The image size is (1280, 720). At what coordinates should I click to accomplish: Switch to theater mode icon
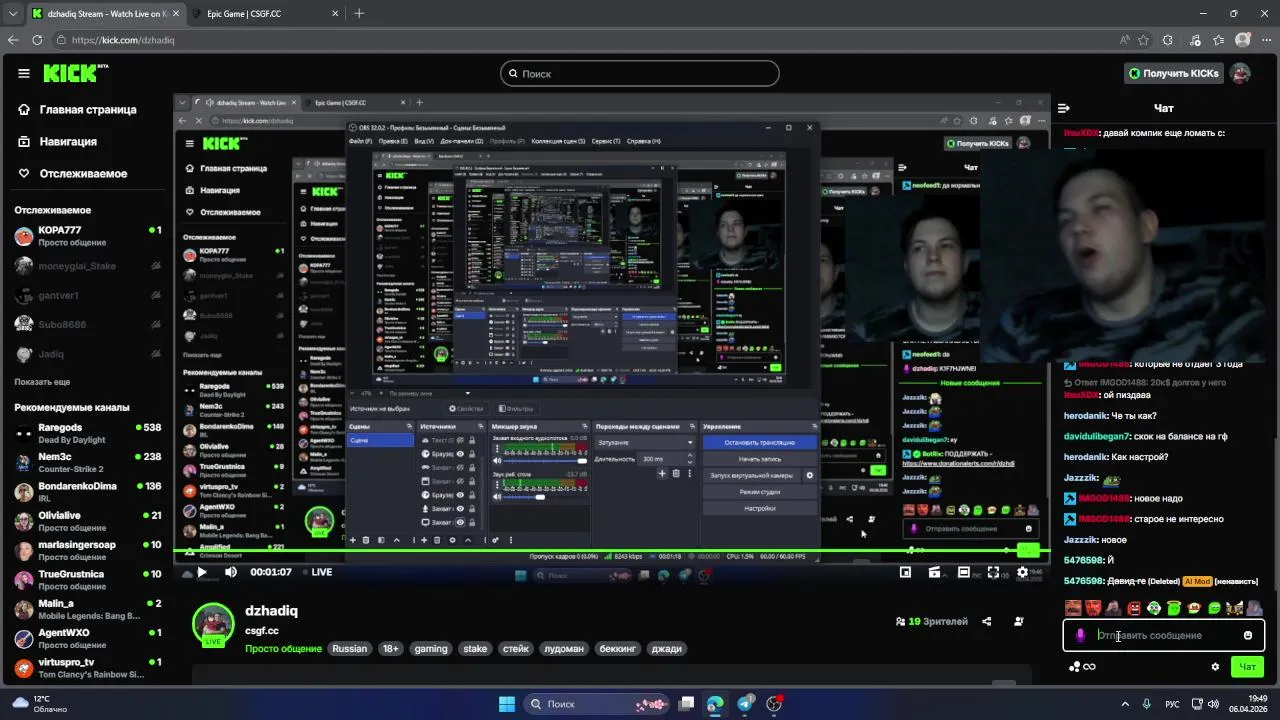coord(963,572)
